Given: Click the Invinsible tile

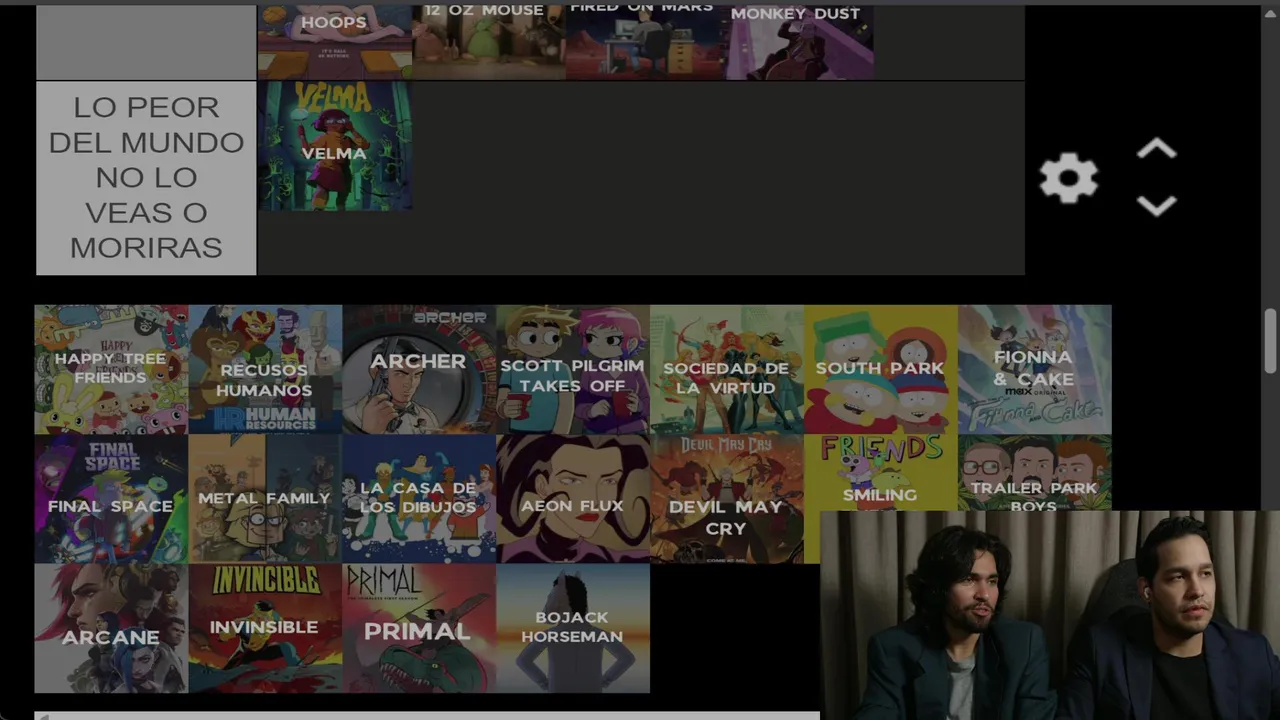Looking at the screenshot, I should (x=265, y=628).
